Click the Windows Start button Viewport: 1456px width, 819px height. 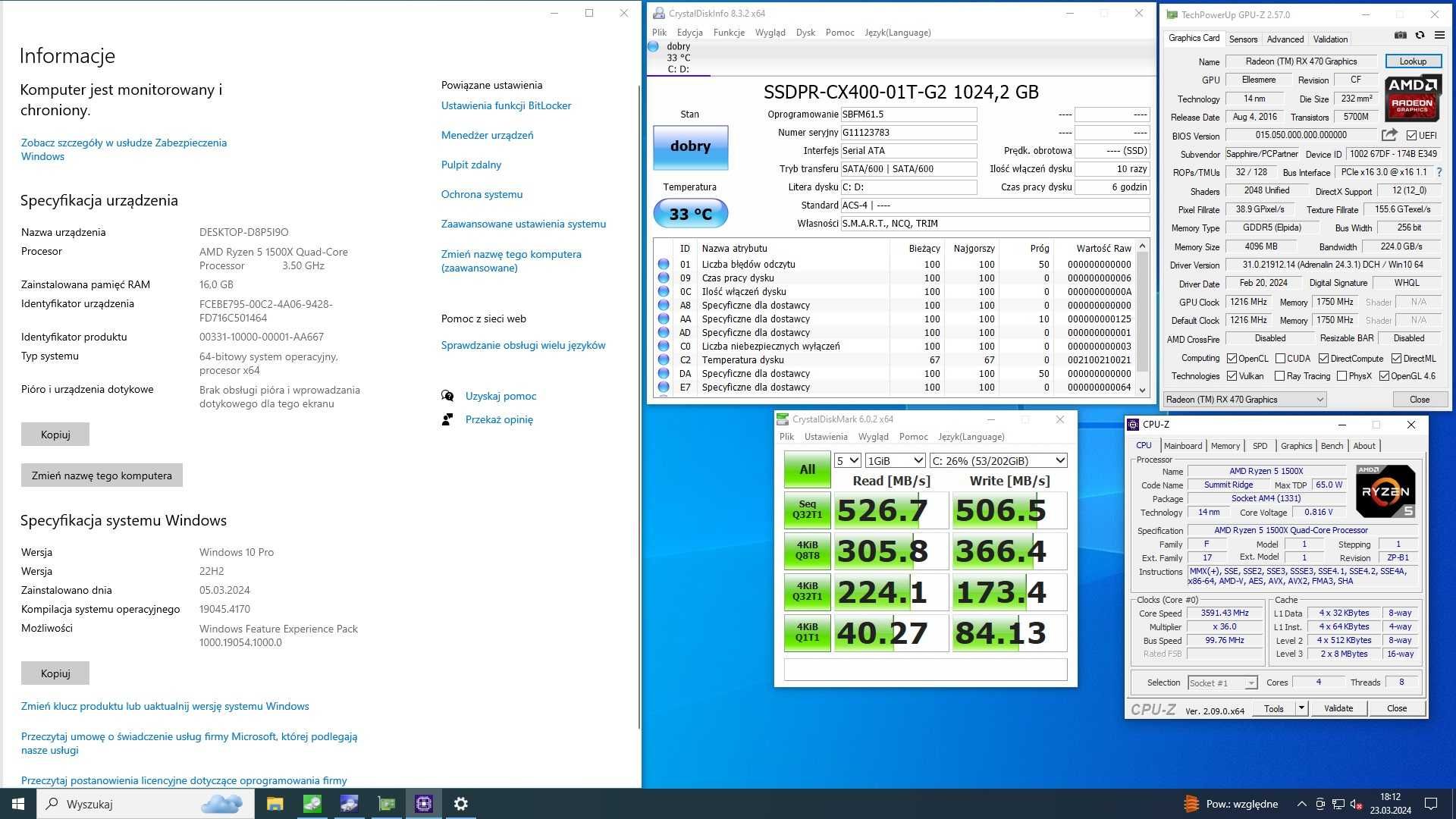pyautogui.click(x=18, y=804)
